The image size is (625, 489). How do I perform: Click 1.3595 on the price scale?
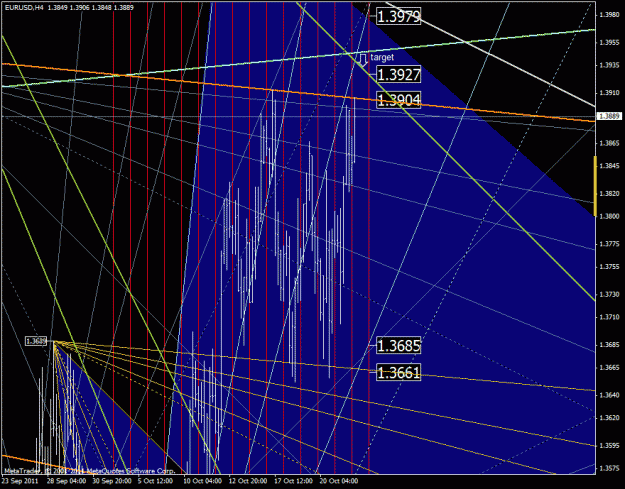[609, 446]
